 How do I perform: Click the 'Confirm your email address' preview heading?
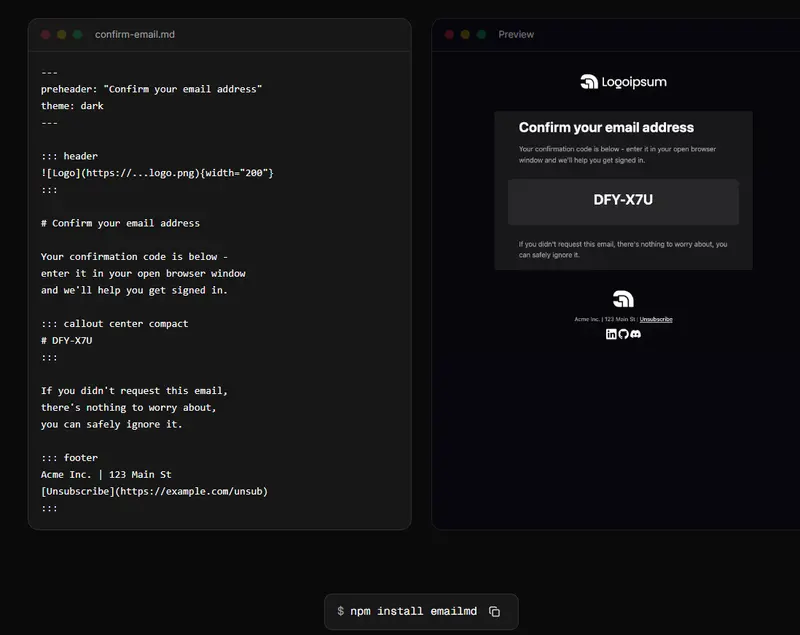pos(606,128)
